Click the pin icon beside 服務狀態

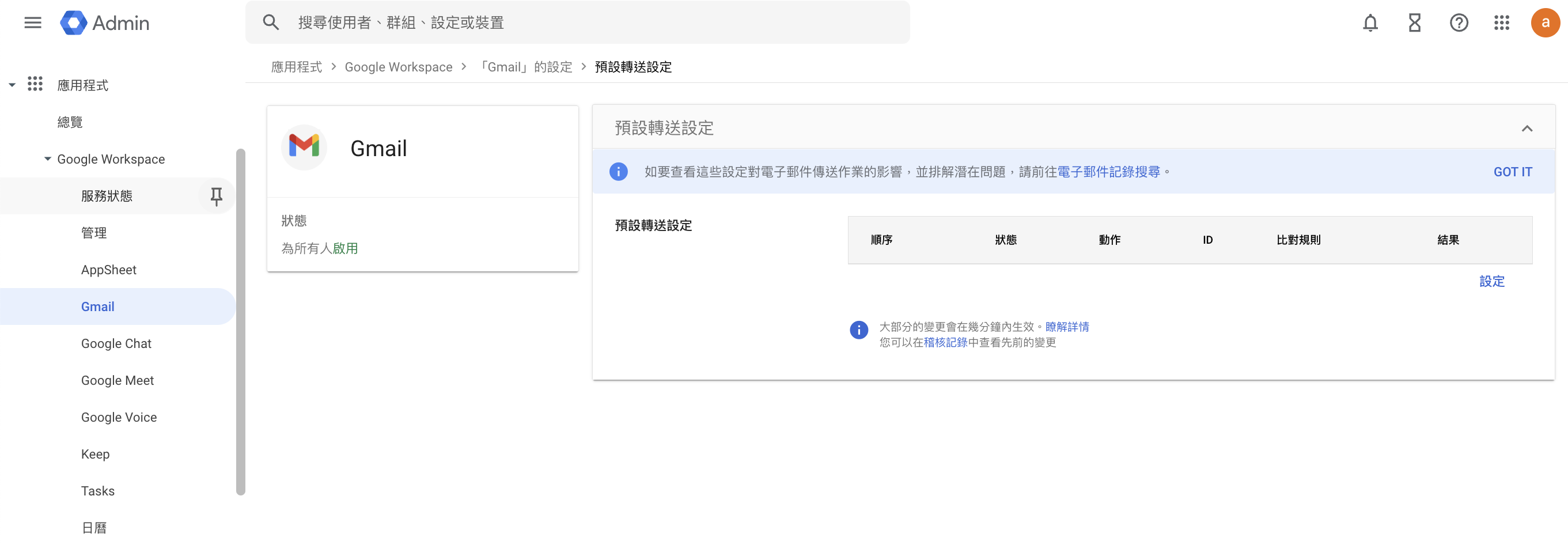pos(216,196)
